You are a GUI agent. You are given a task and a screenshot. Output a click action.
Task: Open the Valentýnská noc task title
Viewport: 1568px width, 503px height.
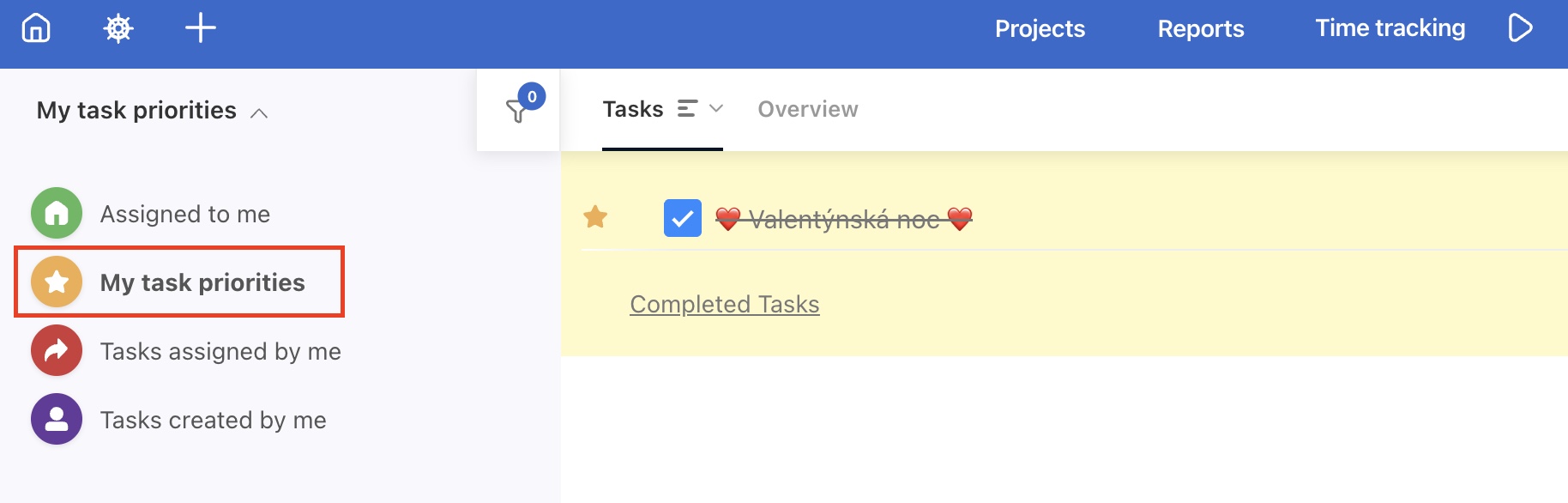844,220
